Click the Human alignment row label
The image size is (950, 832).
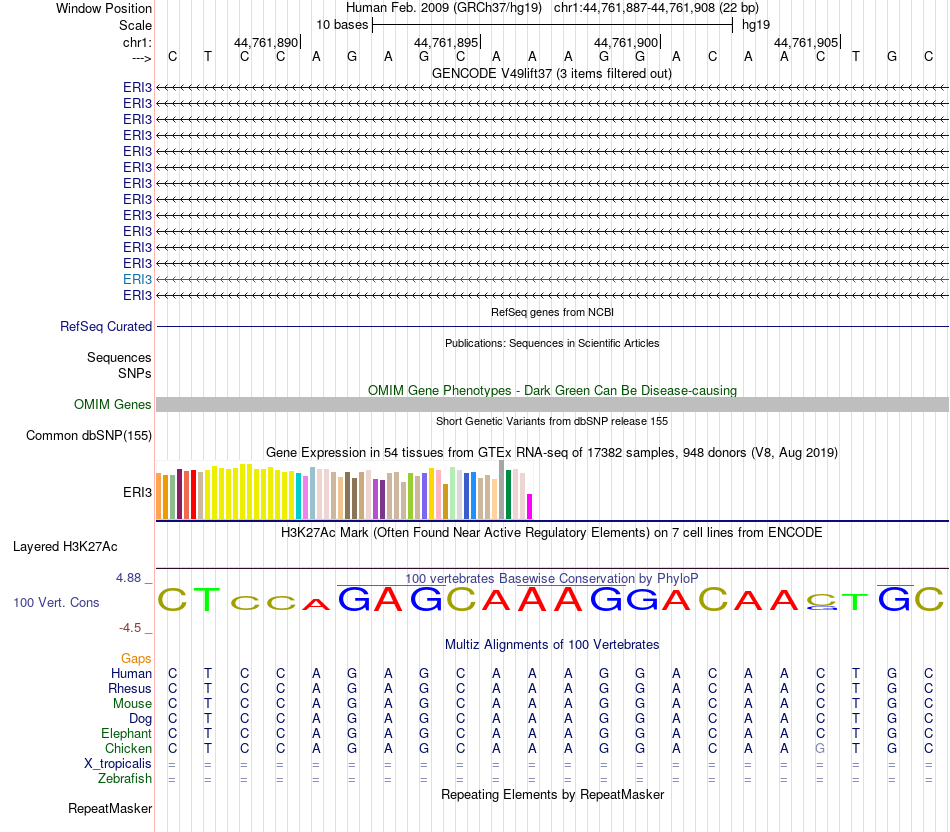131,673
